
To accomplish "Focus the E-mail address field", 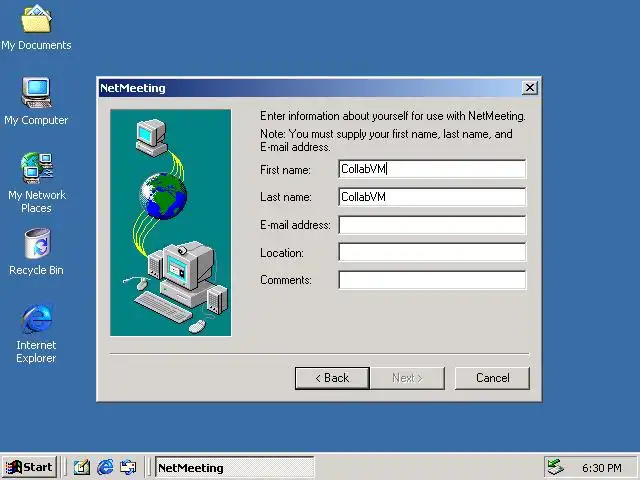I will (x=432, y=225).
